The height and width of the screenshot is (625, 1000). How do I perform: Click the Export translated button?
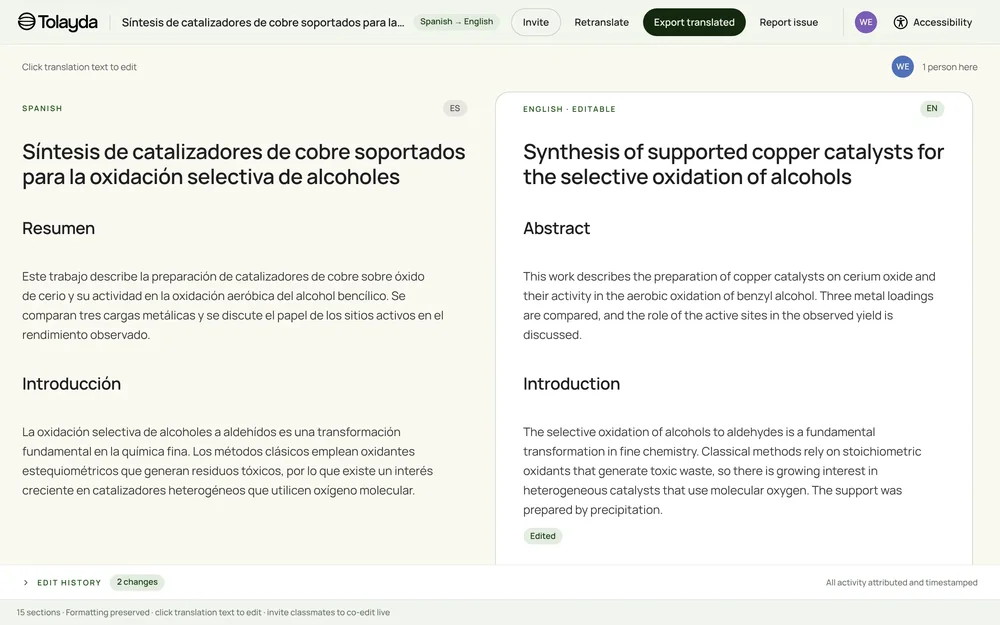(x=694, y=22)
